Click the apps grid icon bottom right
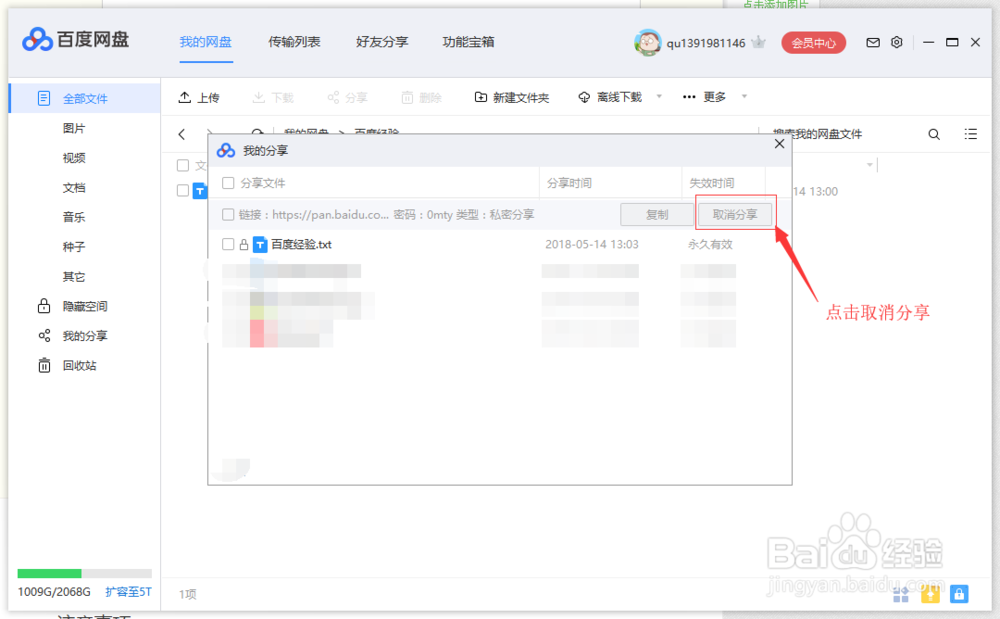Image resolution: width=1000 pixels, height=619 pixels. (x=899, y=594)
